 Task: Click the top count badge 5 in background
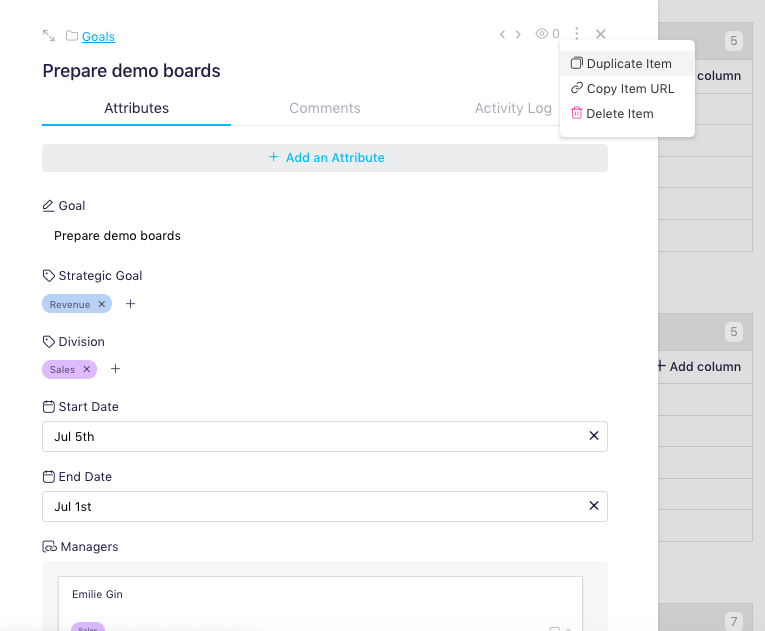pos(734,41)
